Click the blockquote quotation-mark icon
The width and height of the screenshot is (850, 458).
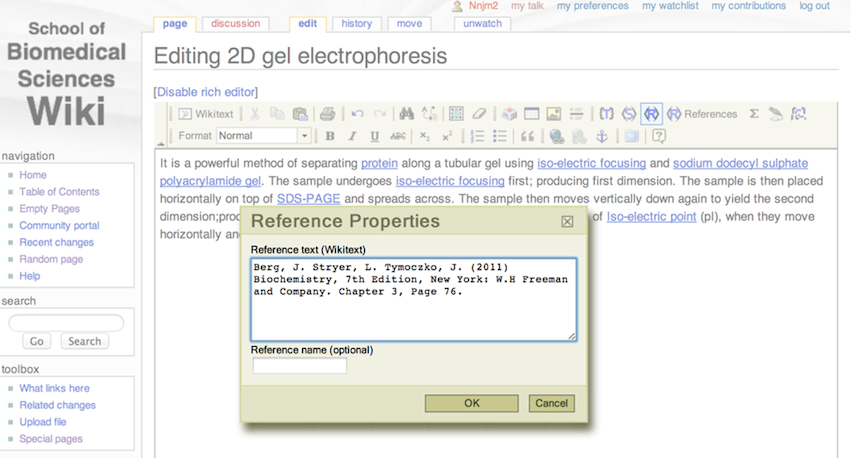pyautogui.click(x=528, y=136)
